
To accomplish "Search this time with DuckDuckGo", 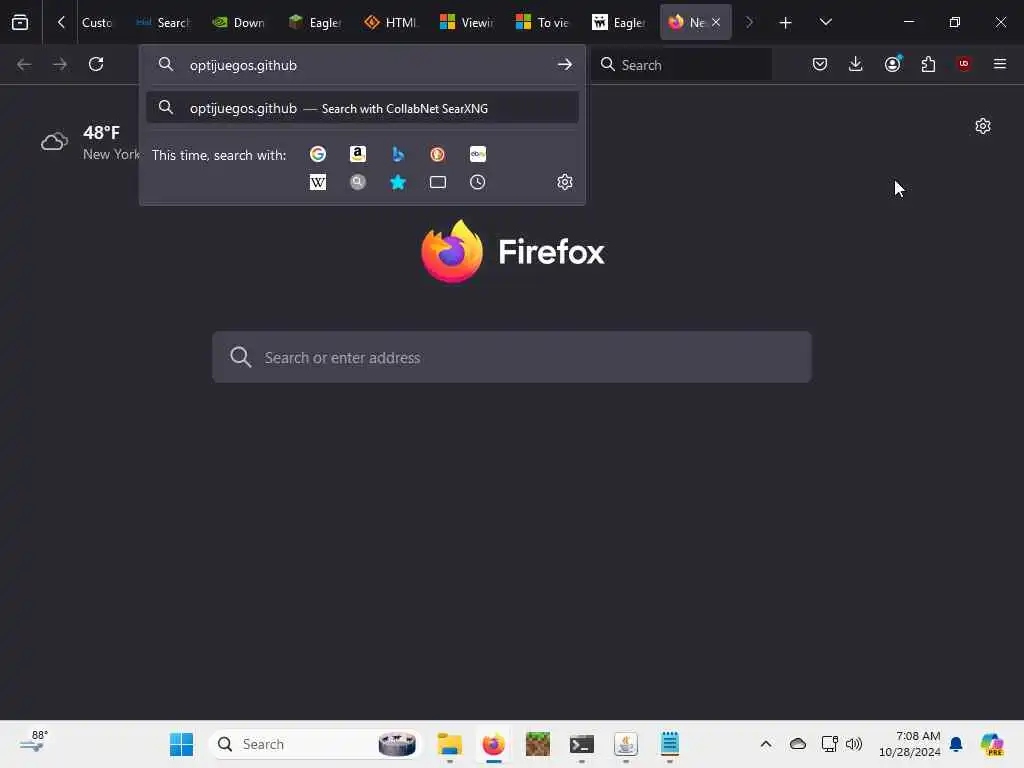I will (438, 154).
